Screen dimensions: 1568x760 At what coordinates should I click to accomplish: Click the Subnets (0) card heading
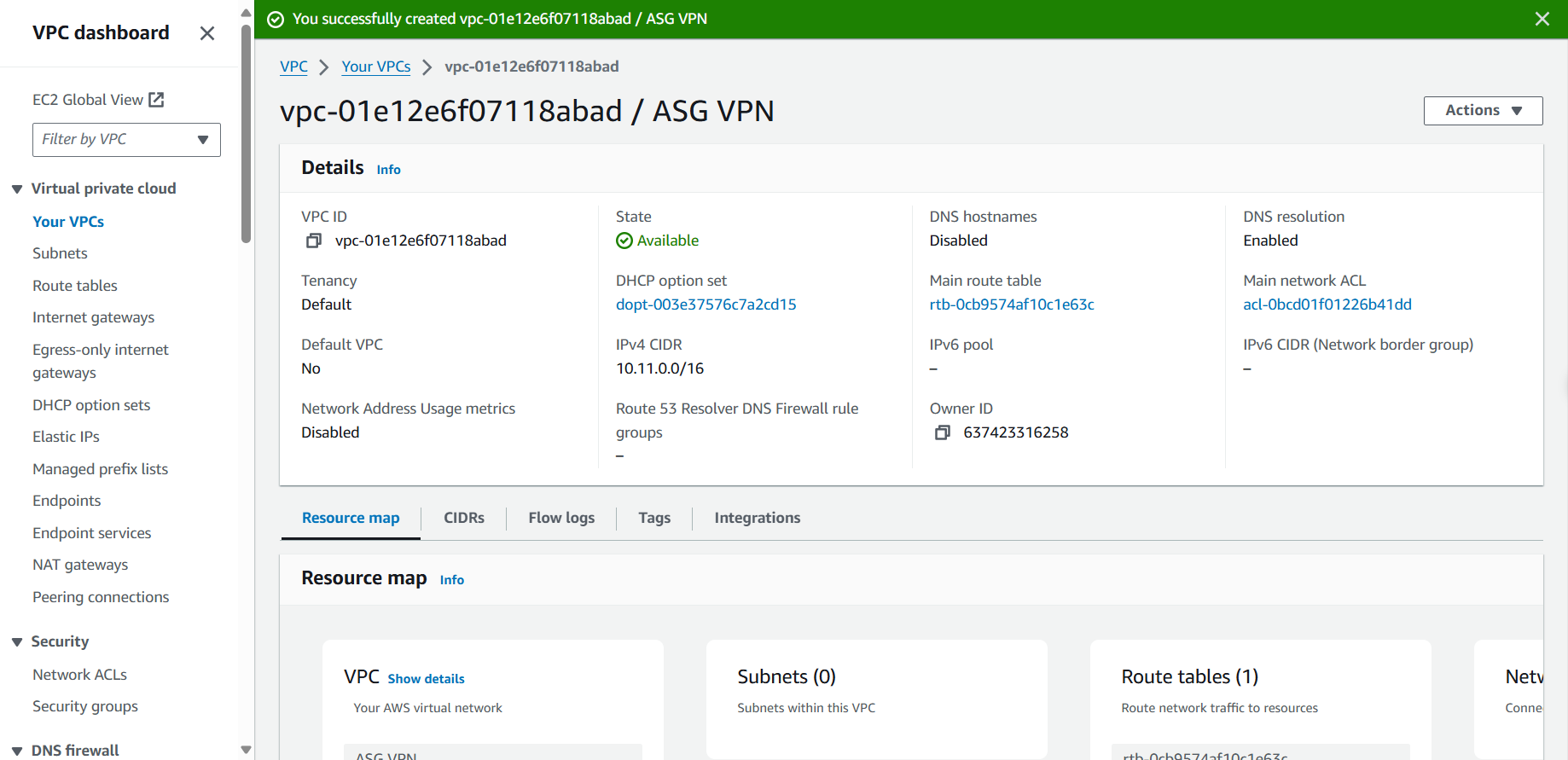[787, 676]
